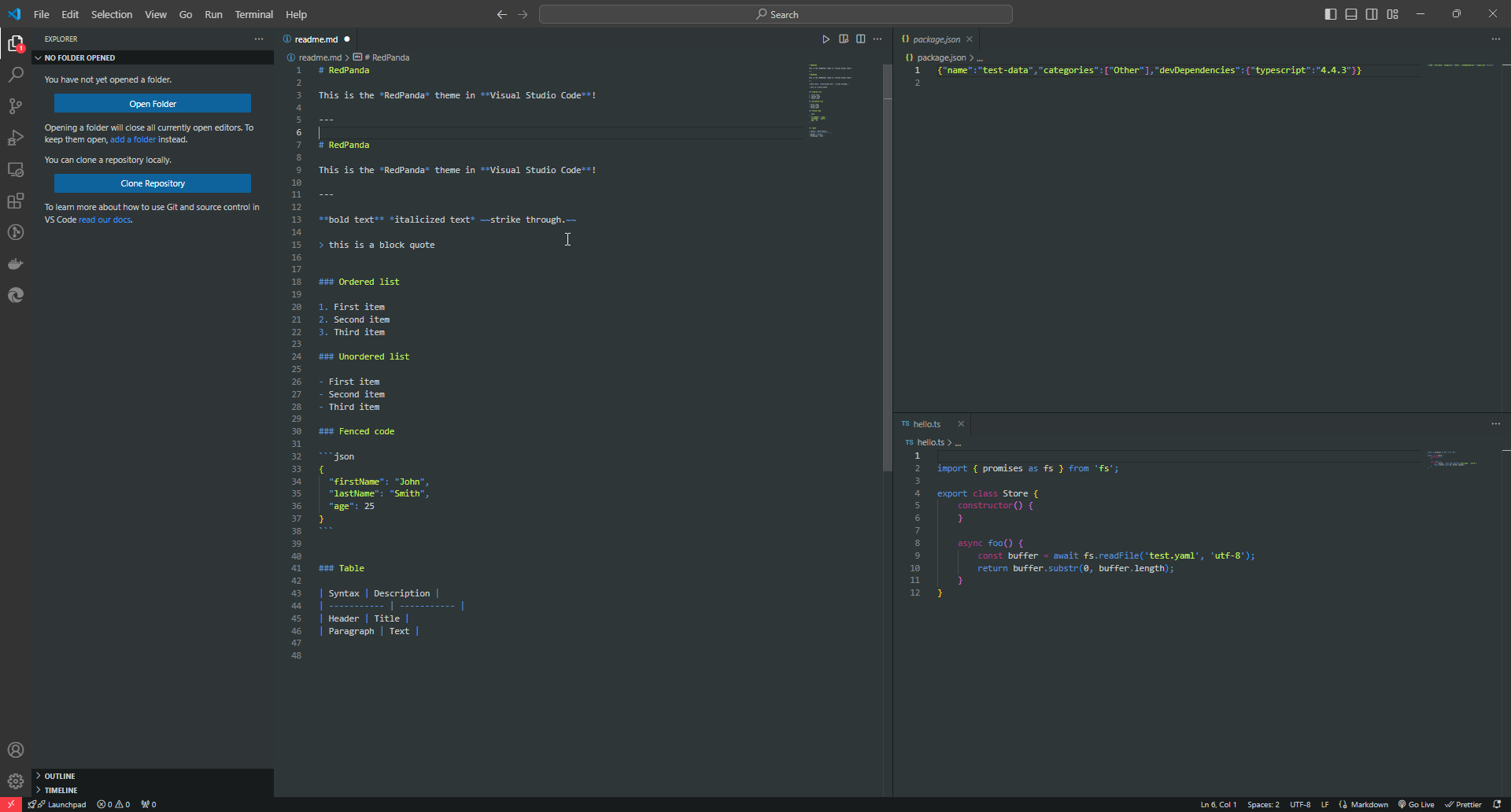Go to line via Ln 6, Col 1
Image resolution: width=1511 pixels, height=812 pixels.
coord(1218,804)
